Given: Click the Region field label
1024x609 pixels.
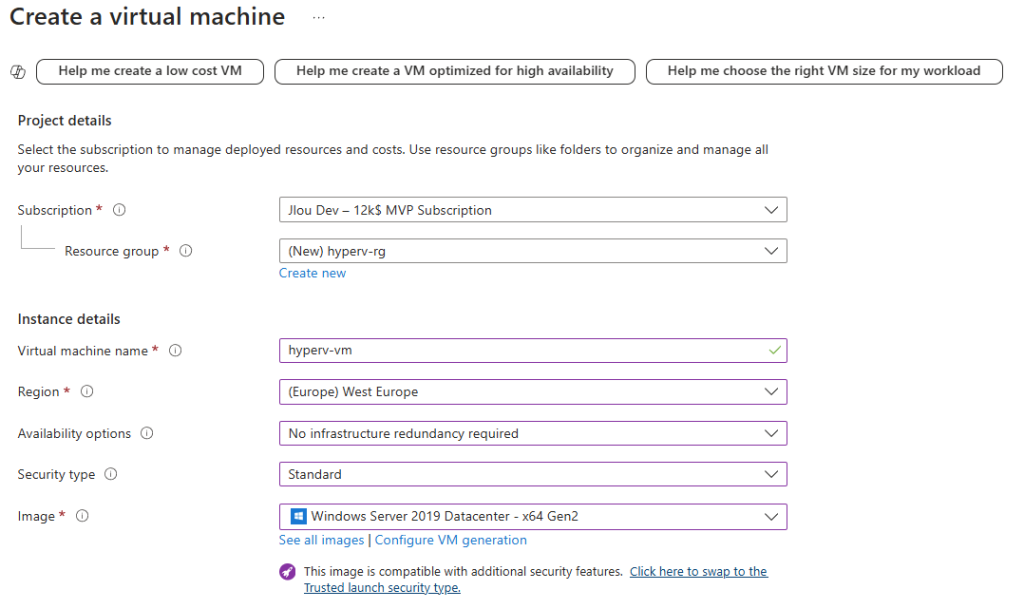Looking at the screenshot, I should [x=39, y=392].
